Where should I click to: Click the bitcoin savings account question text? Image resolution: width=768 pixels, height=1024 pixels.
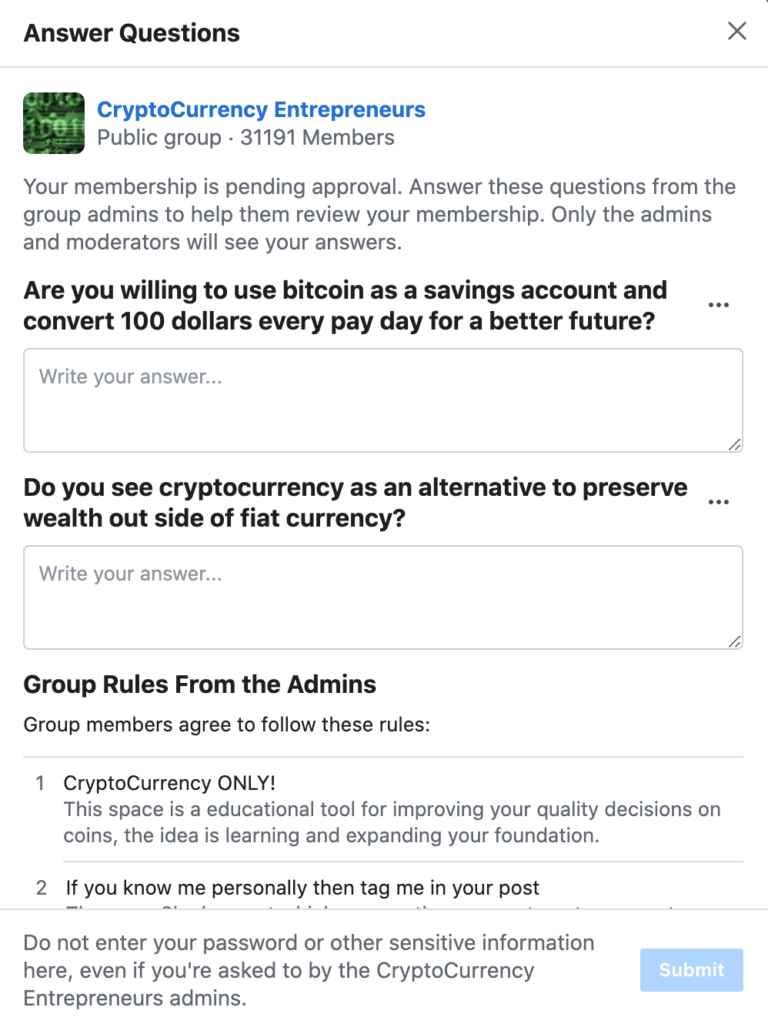point(345,306)
